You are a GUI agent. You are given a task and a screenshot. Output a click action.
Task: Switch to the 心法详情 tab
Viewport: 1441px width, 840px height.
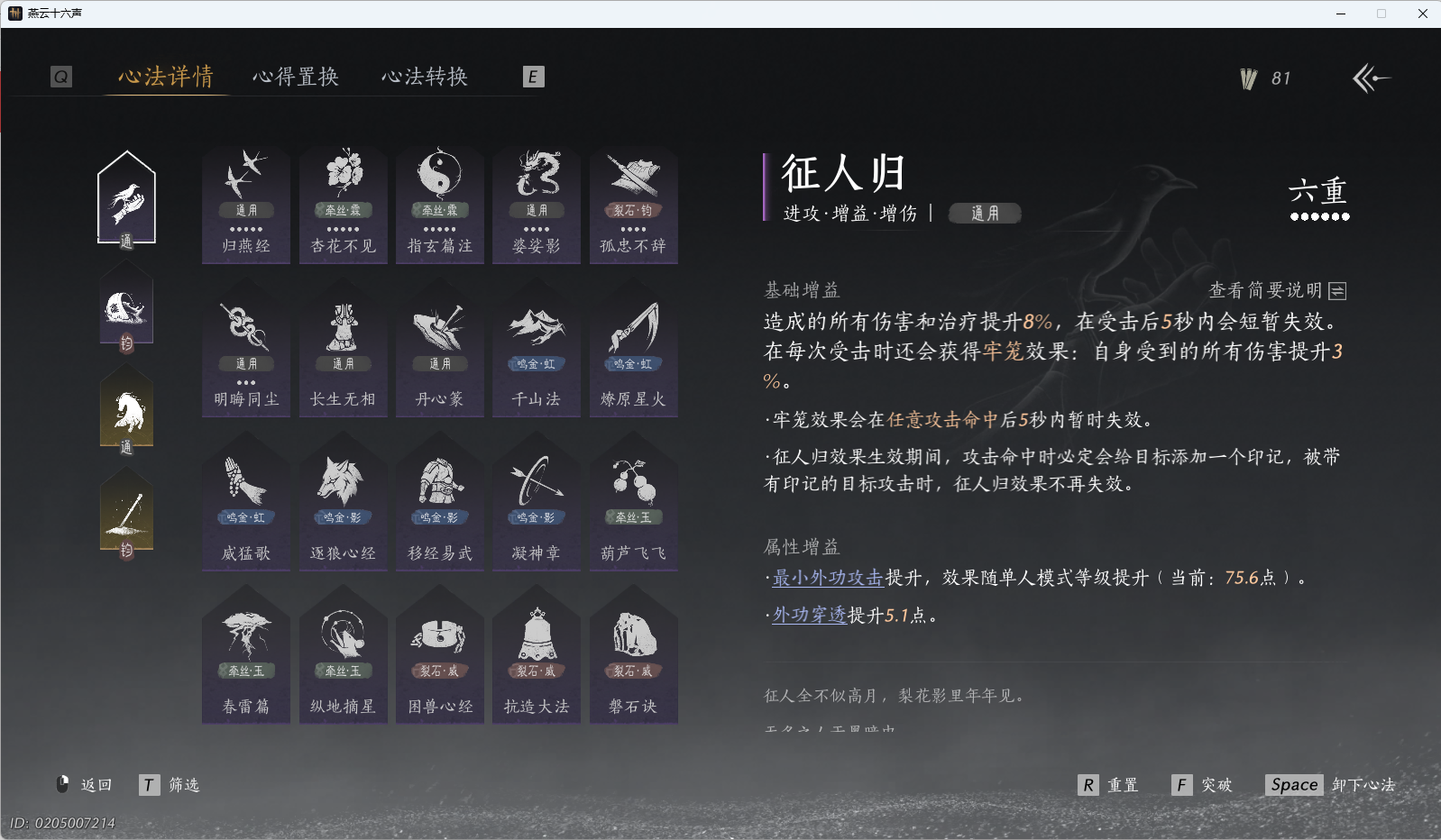coord(166,77)
